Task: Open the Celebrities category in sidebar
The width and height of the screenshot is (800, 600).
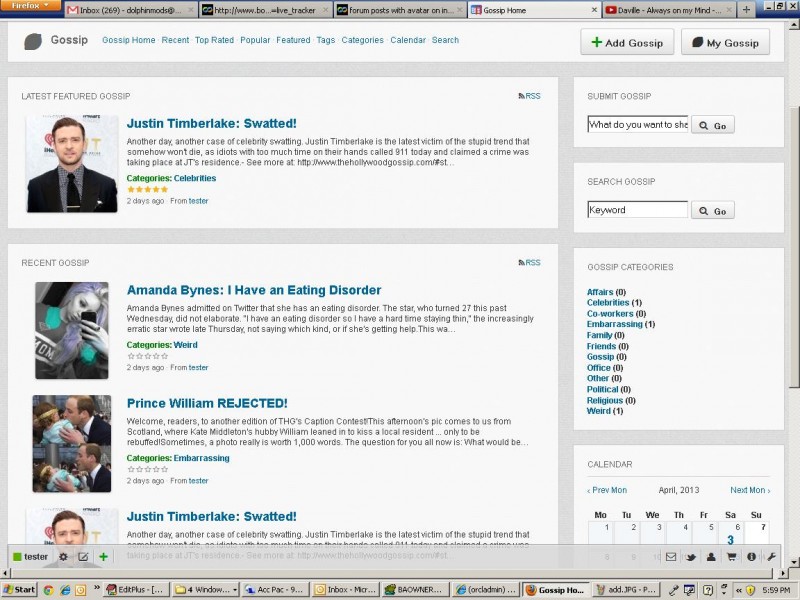Action: pos(608,303)
